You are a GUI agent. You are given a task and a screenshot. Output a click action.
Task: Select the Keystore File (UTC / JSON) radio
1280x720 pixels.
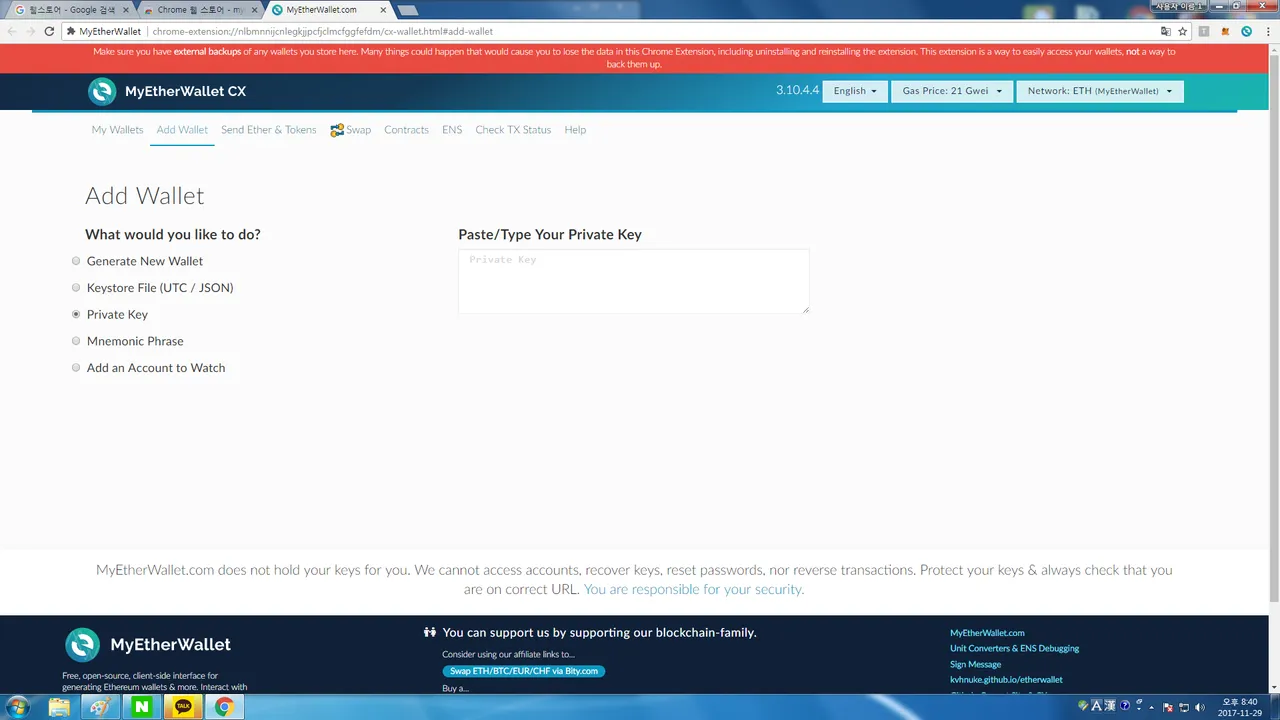tap(76, 288)
